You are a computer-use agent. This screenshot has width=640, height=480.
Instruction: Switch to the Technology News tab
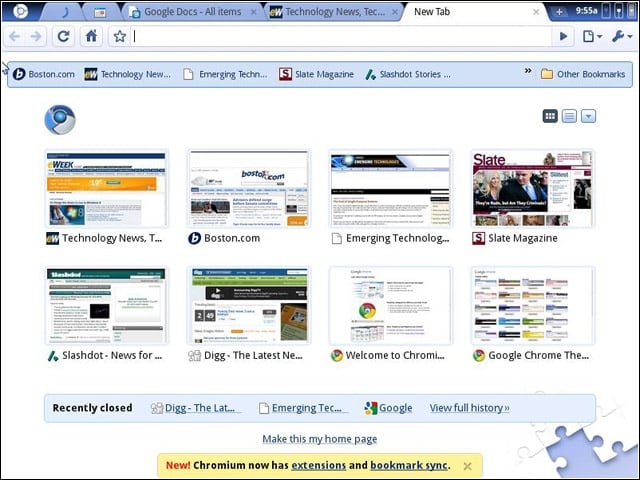pyautogui.click(x=335, y=12)
